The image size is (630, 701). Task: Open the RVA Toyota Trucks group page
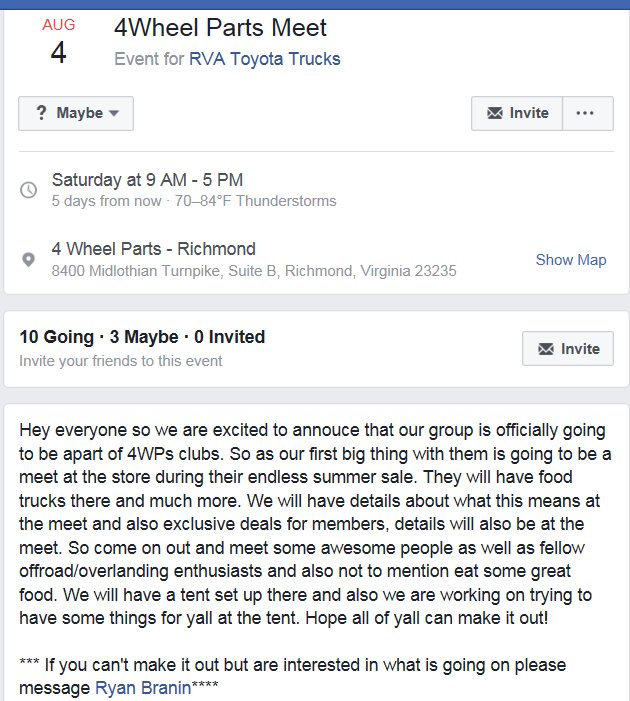[265, 59]
